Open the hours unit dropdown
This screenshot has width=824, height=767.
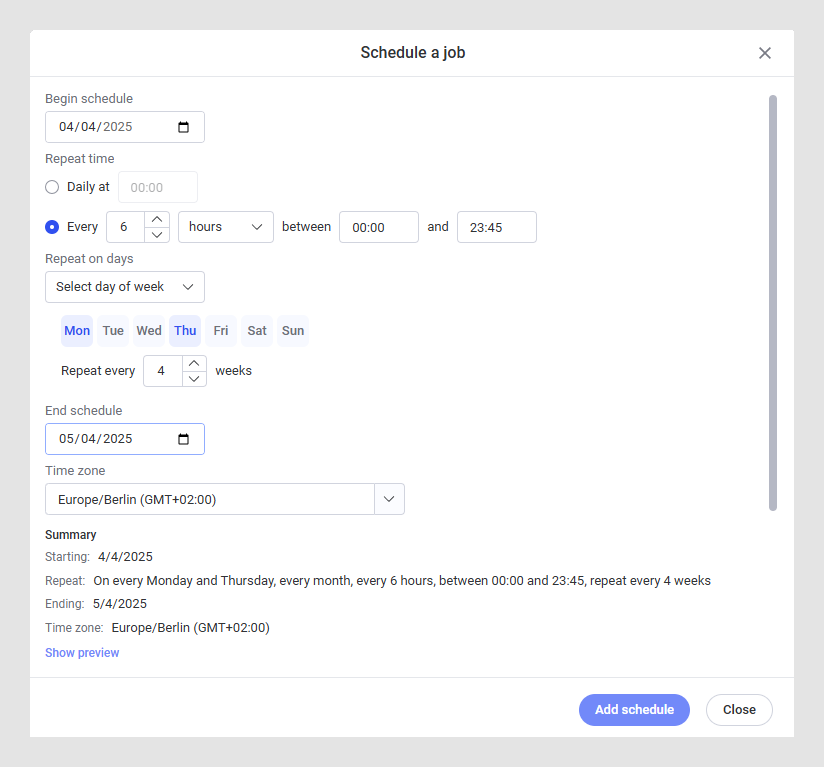226,227
